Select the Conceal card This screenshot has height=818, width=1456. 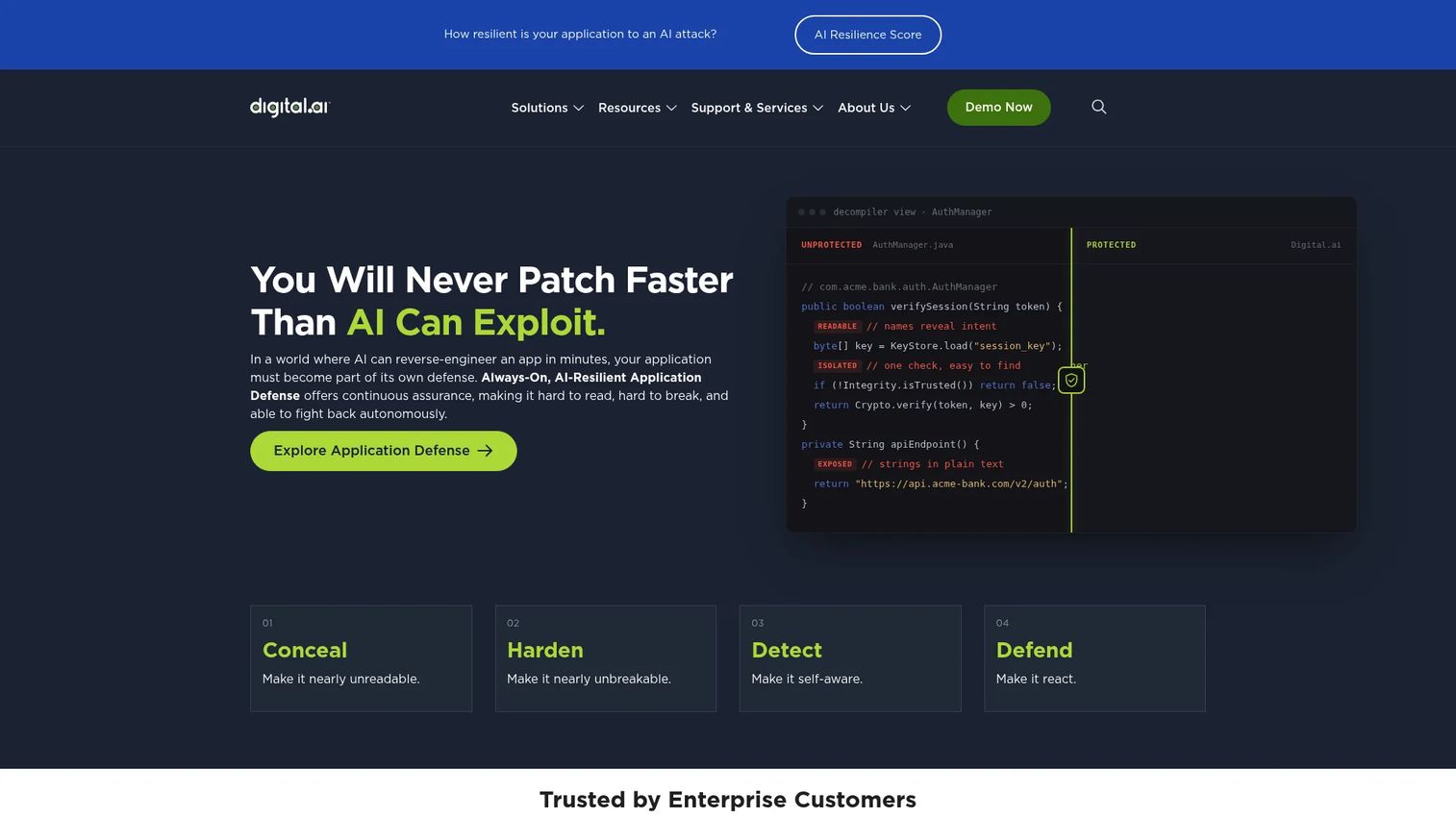pyautogui.click(x=361, y=658)
